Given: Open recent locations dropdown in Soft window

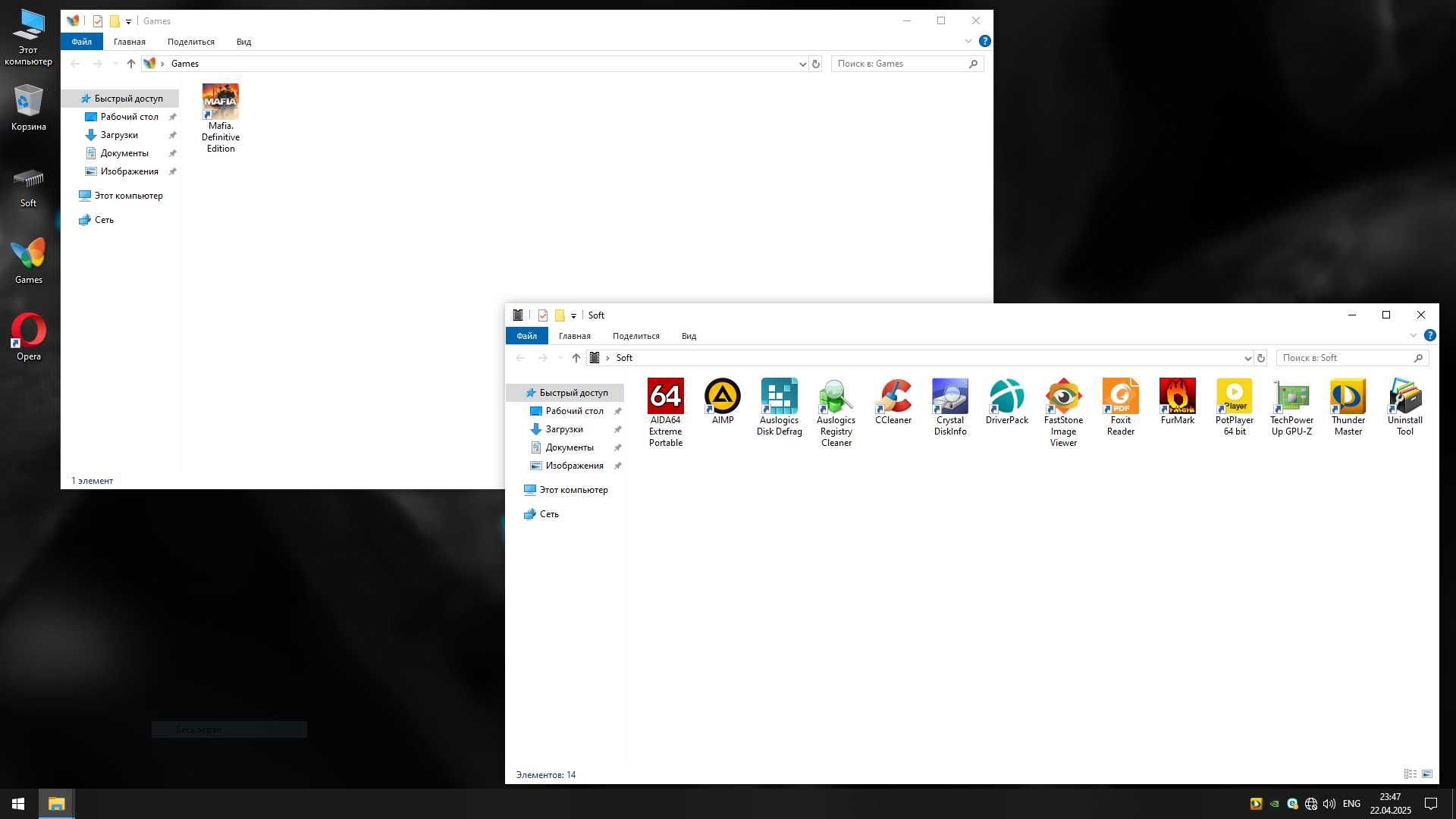Looking at the screenshot, I should pyautogui.click(x=560, y=358).
